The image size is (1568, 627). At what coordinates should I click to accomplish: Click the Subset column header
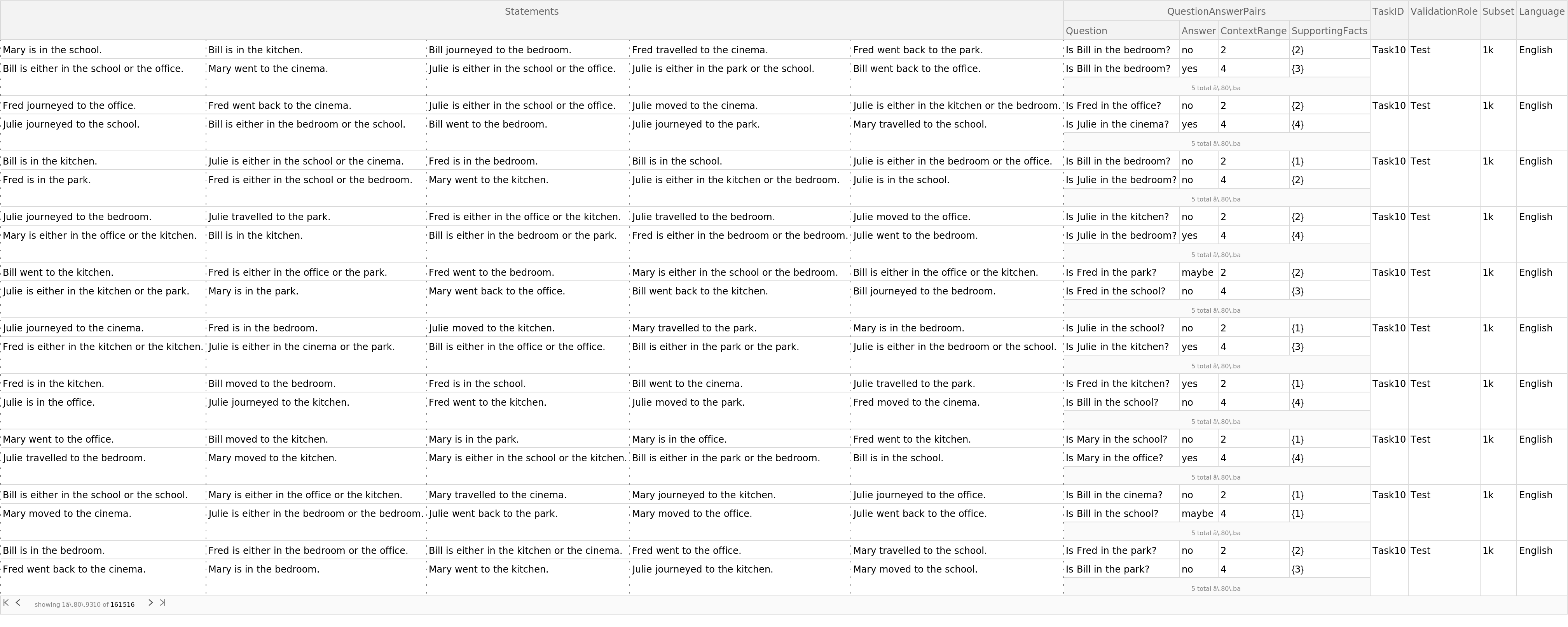(1497, 12)
